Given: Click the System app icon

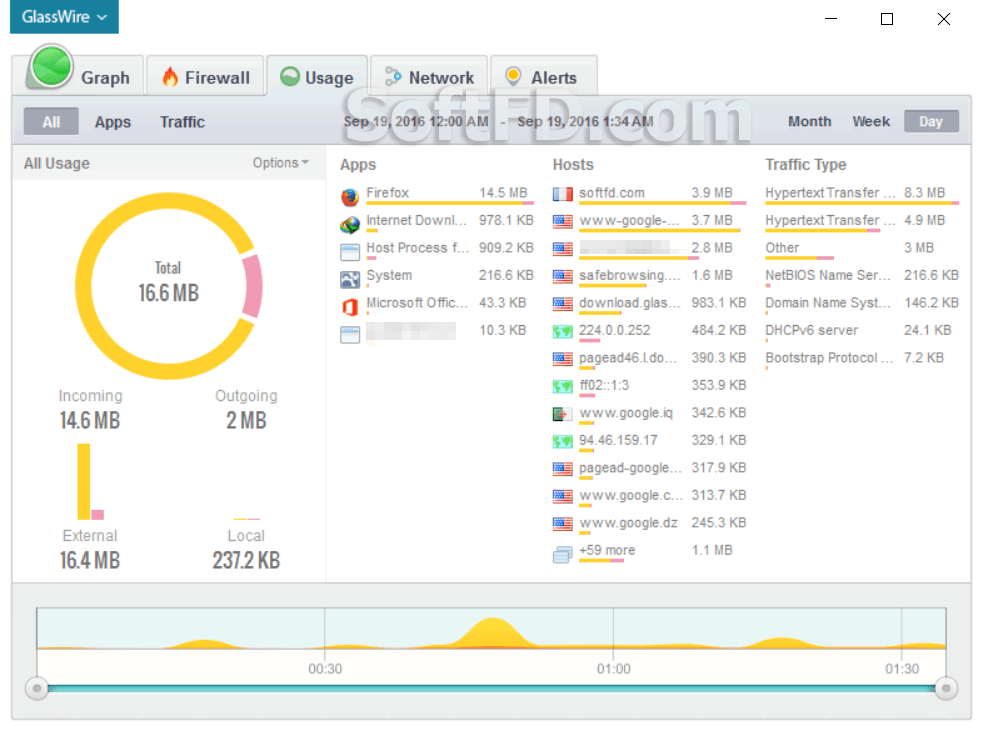Looking at the screenshot, I should coord(350,279).
